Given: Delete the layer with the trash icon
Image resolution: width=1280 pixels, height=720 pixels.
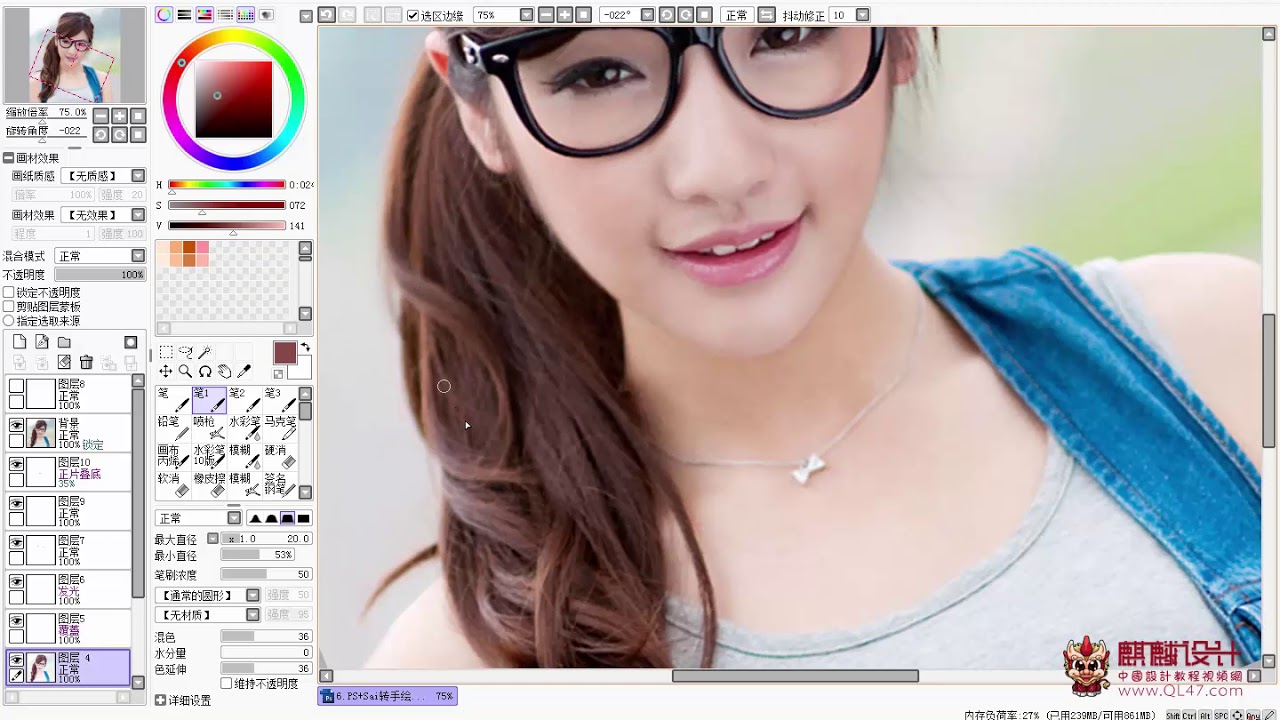Looking at the screenshot, I should pyautogui.click(x=86, y=362).
